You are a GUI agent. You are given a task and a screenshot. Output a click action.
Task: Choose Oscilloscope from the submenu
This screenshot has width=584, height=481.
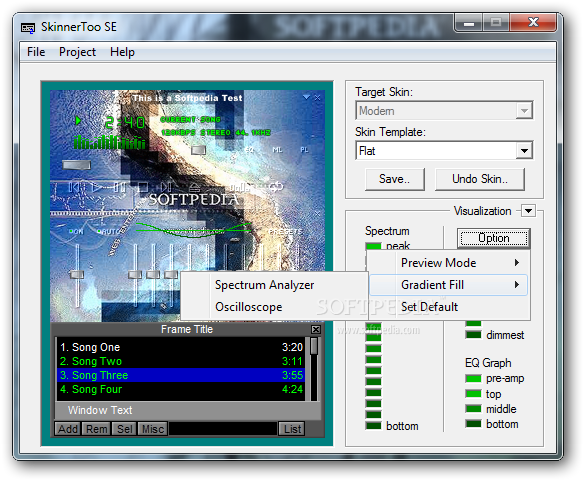pyautogui.click(x=274, y=307)
